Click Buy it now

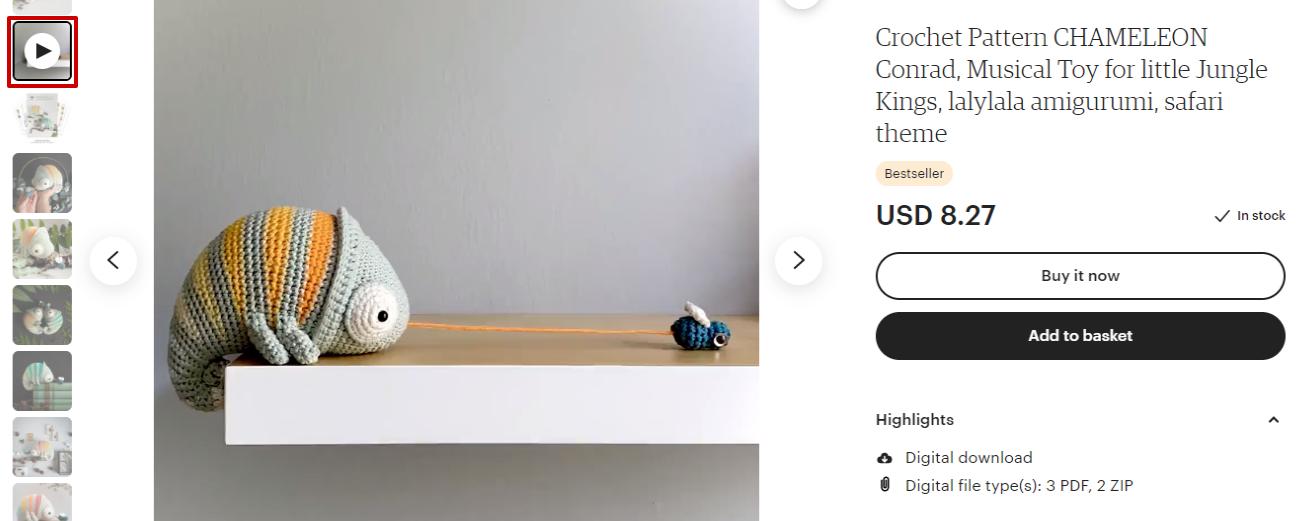tap(1080, 276)
